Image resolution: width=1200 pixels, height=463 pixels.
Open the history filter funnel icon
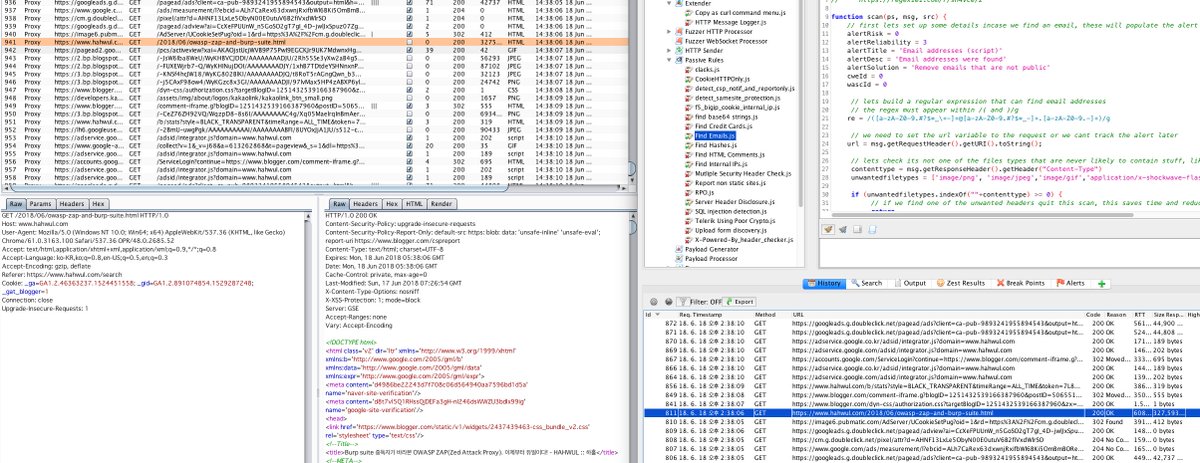click(682, 300)
